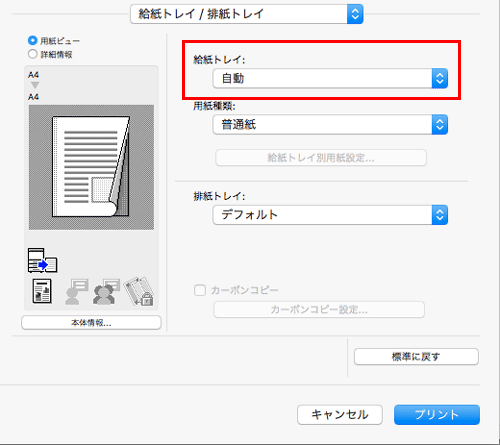Click the 標準に戻す button

[x=416, y=357]
